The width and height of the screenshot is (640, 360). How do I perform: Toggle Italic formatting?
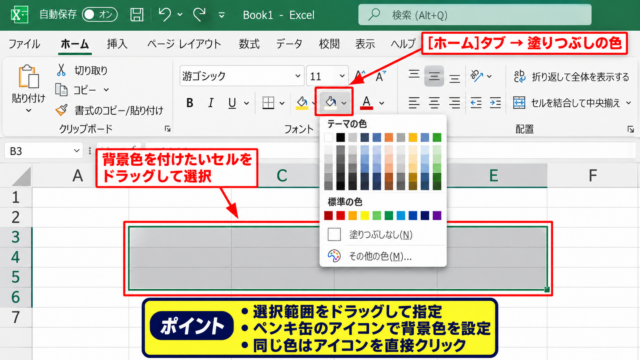point(211,103)
